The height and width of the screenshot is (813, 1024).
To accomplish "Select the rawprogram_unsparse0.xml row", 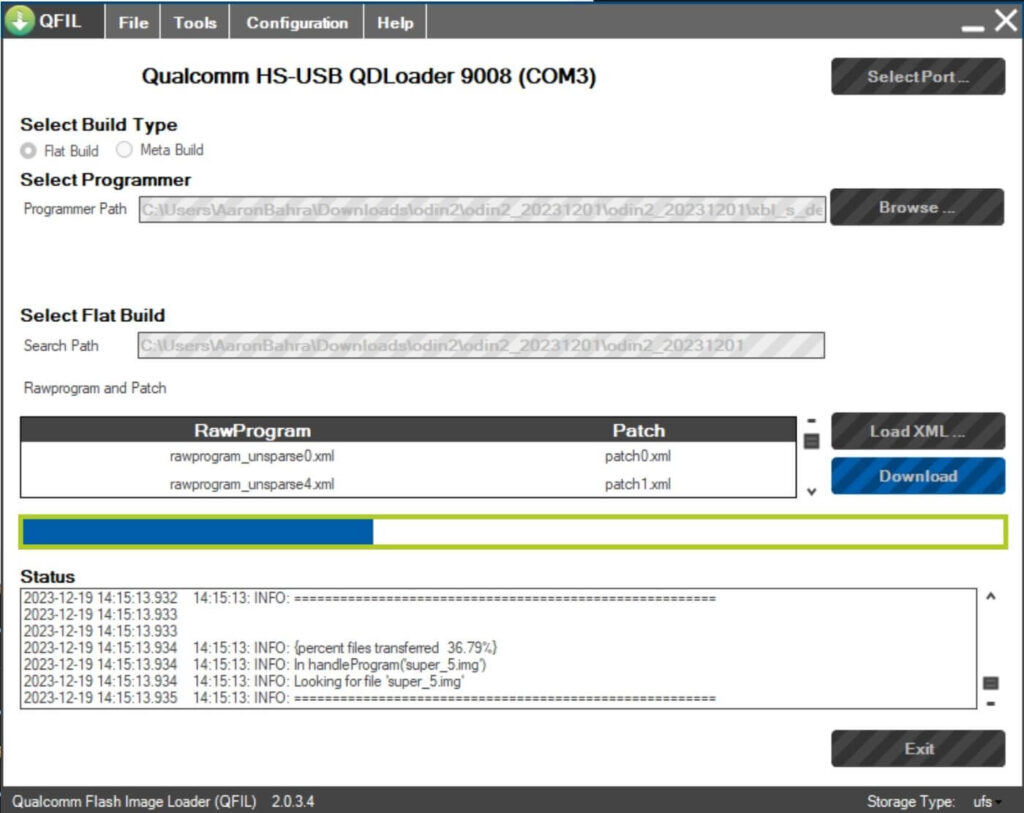I will point(252,456).
